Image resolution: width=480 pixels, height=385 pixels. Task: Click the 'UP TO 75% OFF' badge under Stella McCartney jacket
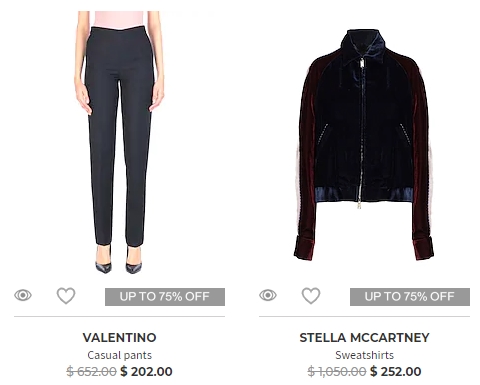pos(410,297)
